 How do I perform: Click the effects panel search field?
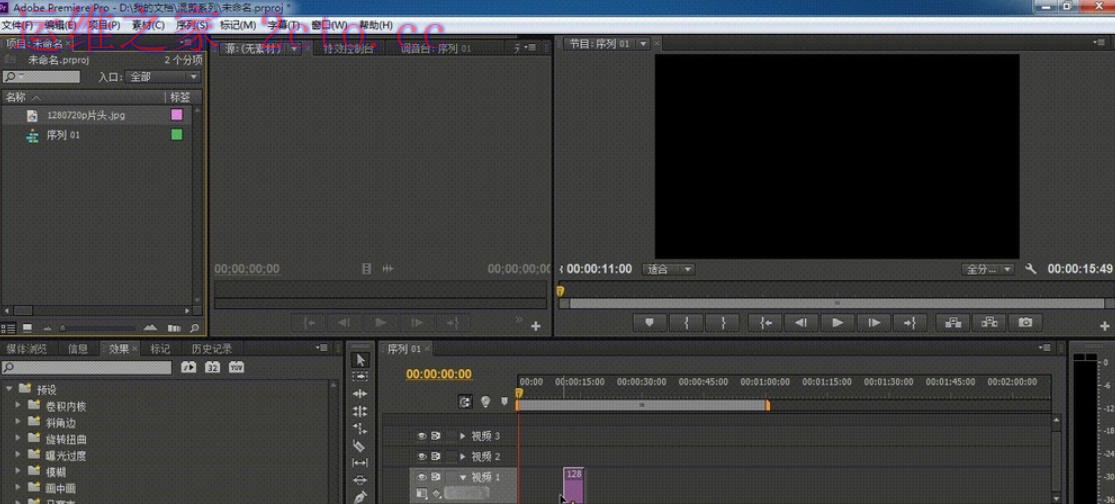86,368
